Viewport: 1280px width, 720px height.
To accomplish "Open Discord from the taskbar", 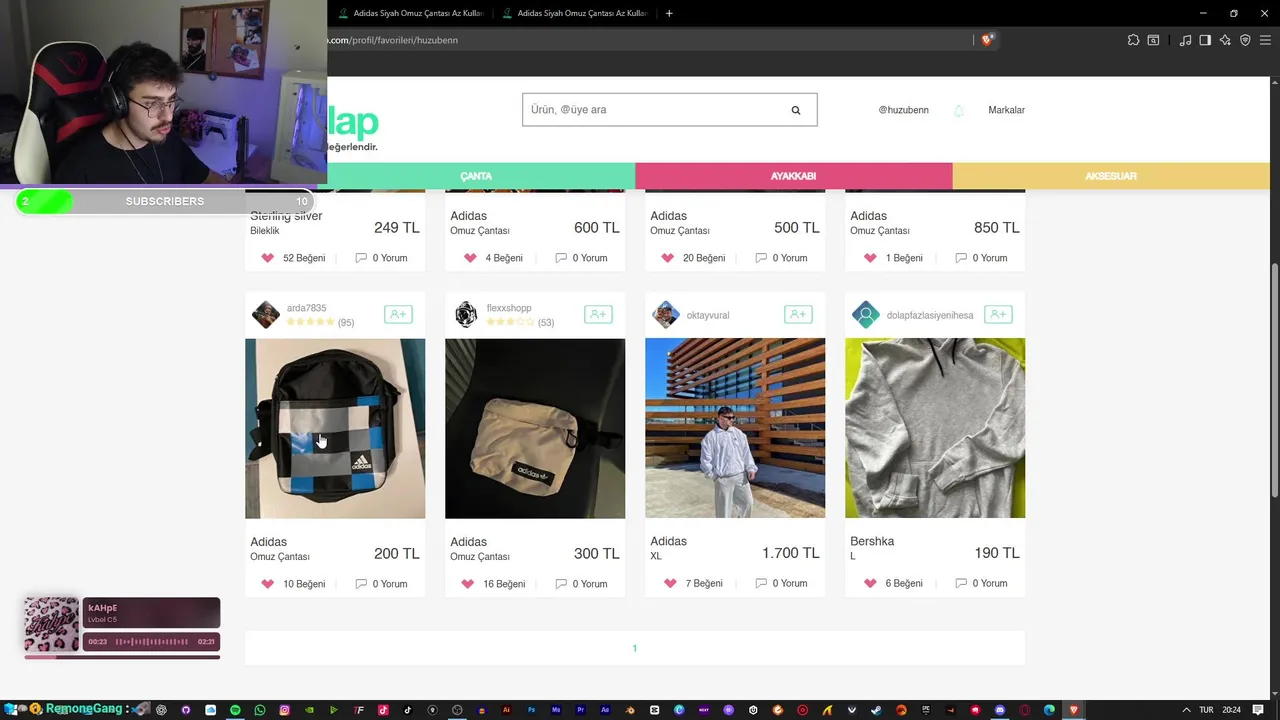I will coord(1000,710).
